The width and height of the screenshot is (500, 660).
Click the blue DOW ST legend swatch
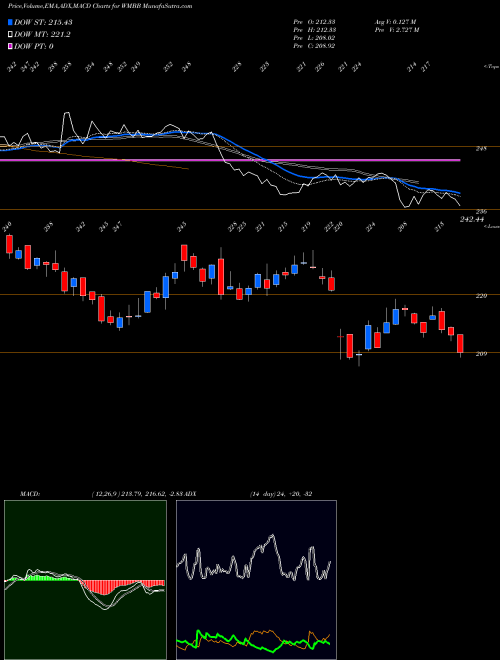pyautogui.click(x=10, y=22)
